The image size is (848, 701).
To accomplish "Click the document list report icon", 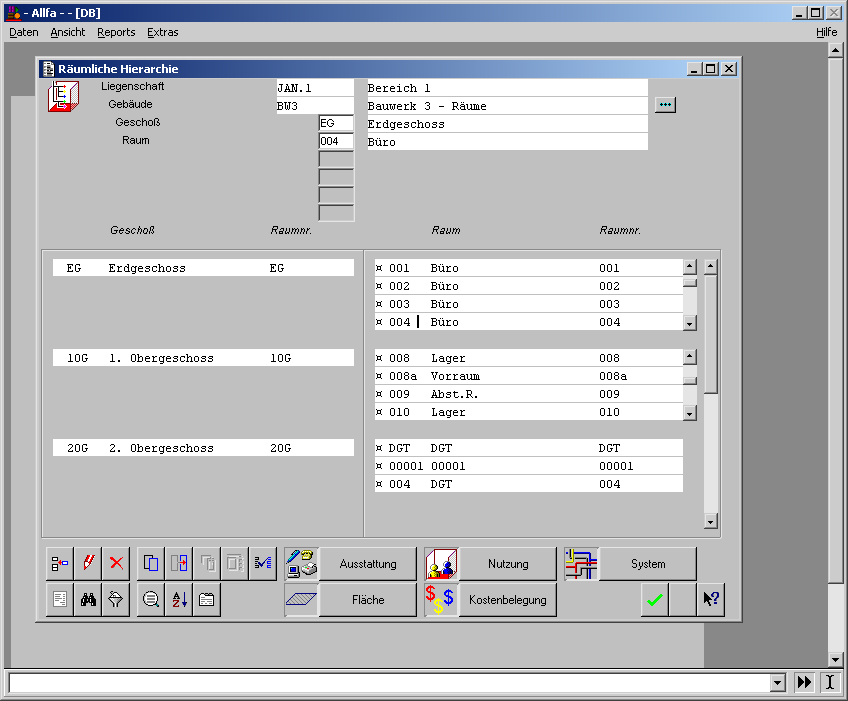I will pyautogui.click(x=60, y=599).
